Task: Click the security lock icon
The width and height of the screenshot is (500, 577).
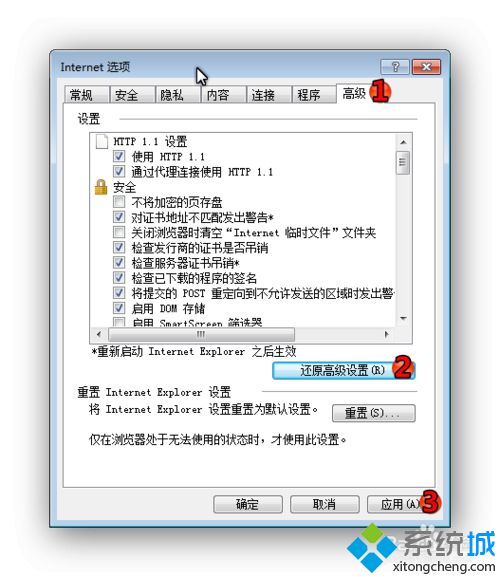Action: pos(101,187)
